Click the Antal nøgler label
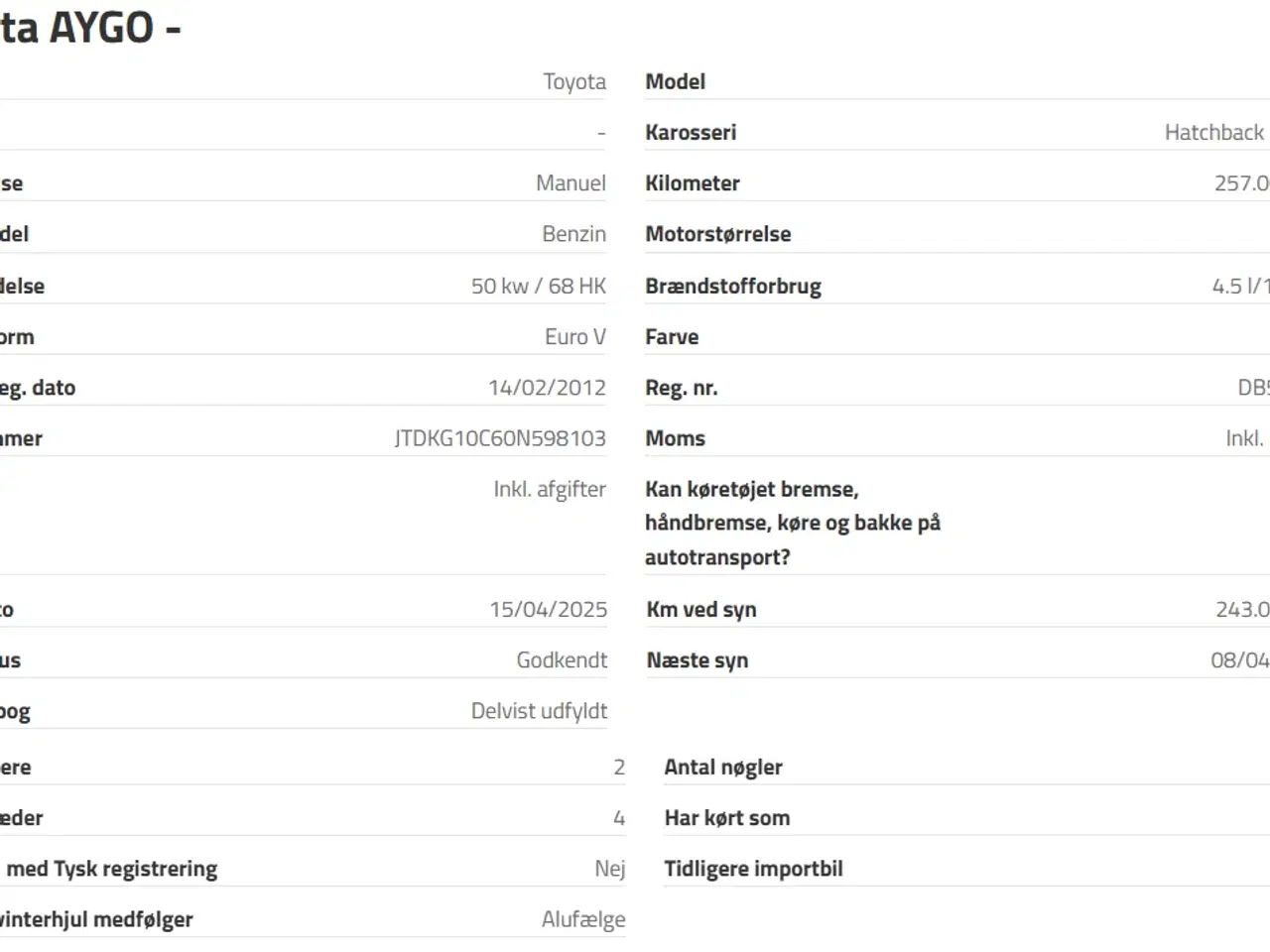The height and width of the screenshot is (952, 1270). pyautogui.click(x=722, y=767)
